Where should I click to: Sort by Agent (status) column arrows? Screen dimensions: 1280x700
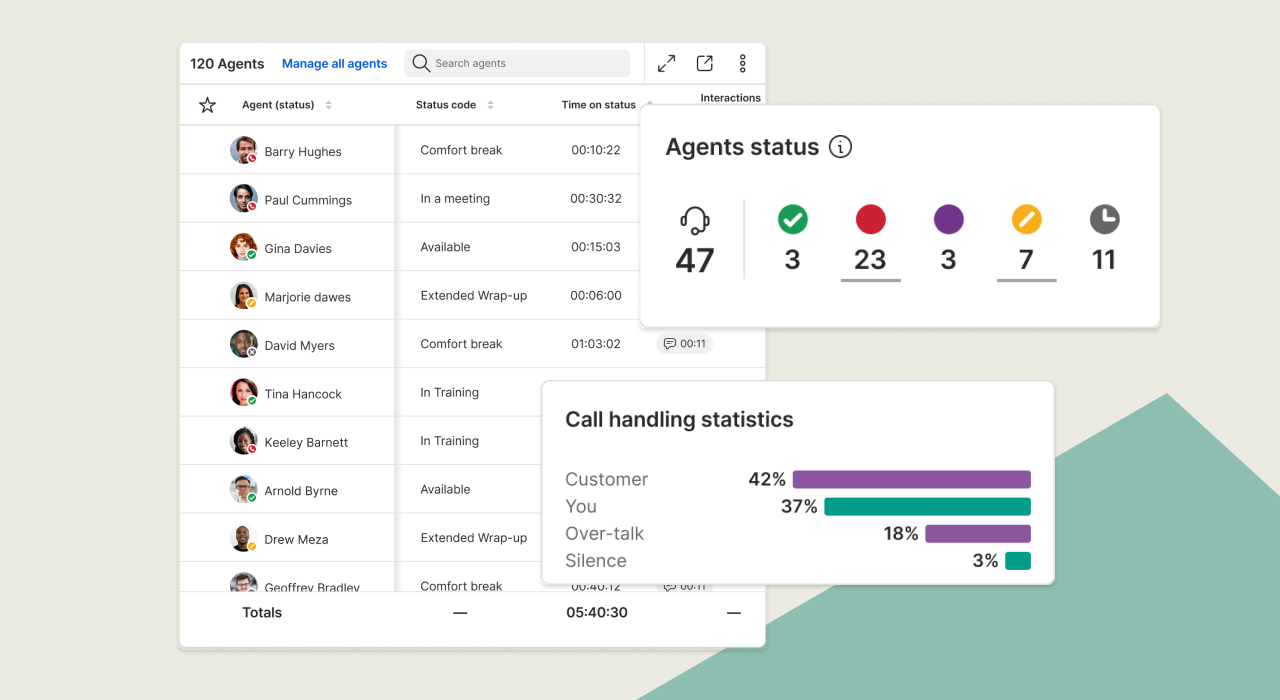[329, 105]
